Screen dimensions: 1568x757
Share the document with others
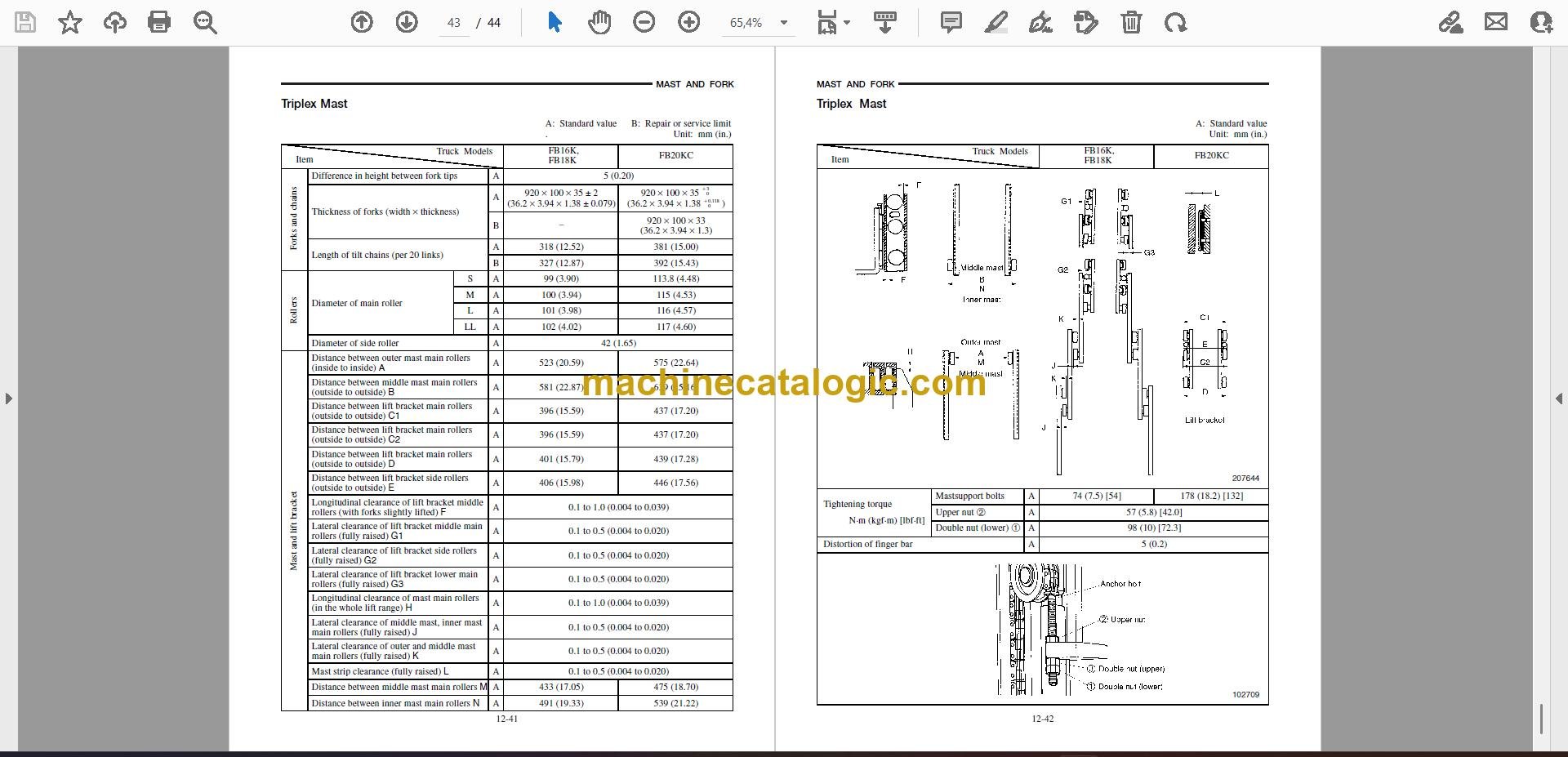1541,23
